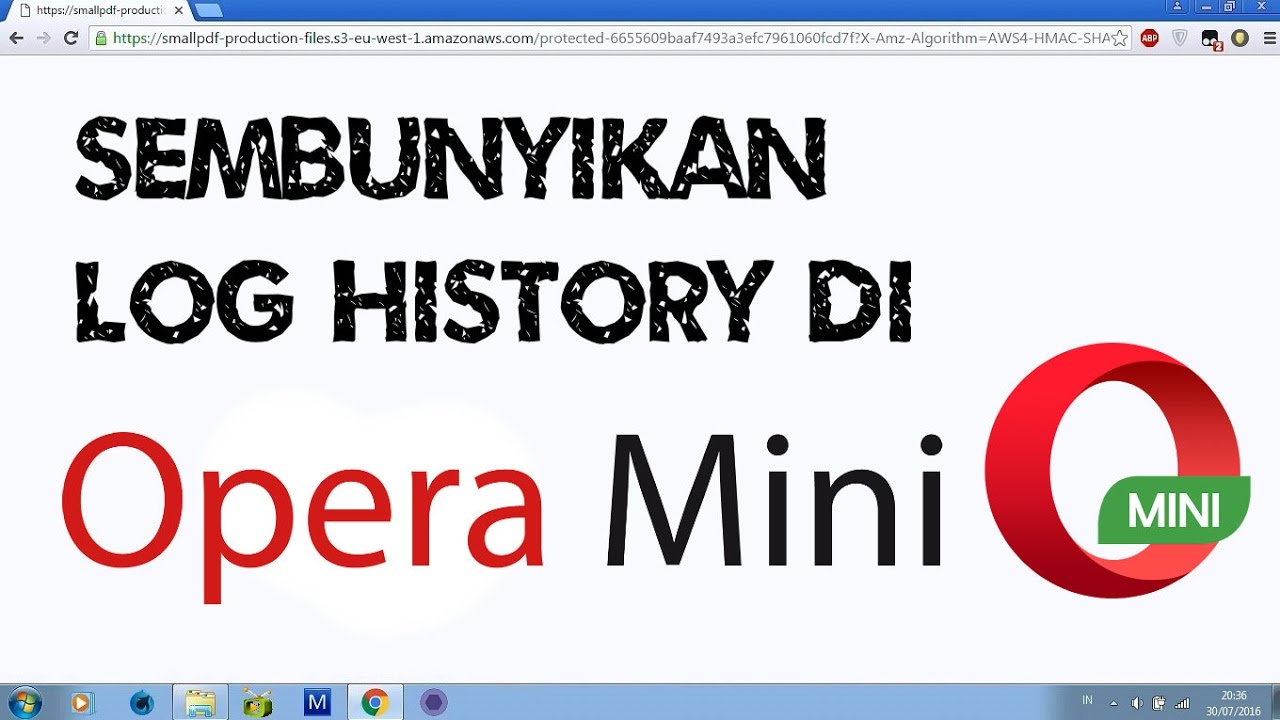The height and width of the screenshot is (720, 1280).
Task: Open the volume speaker control
Action: (1137, 703)
